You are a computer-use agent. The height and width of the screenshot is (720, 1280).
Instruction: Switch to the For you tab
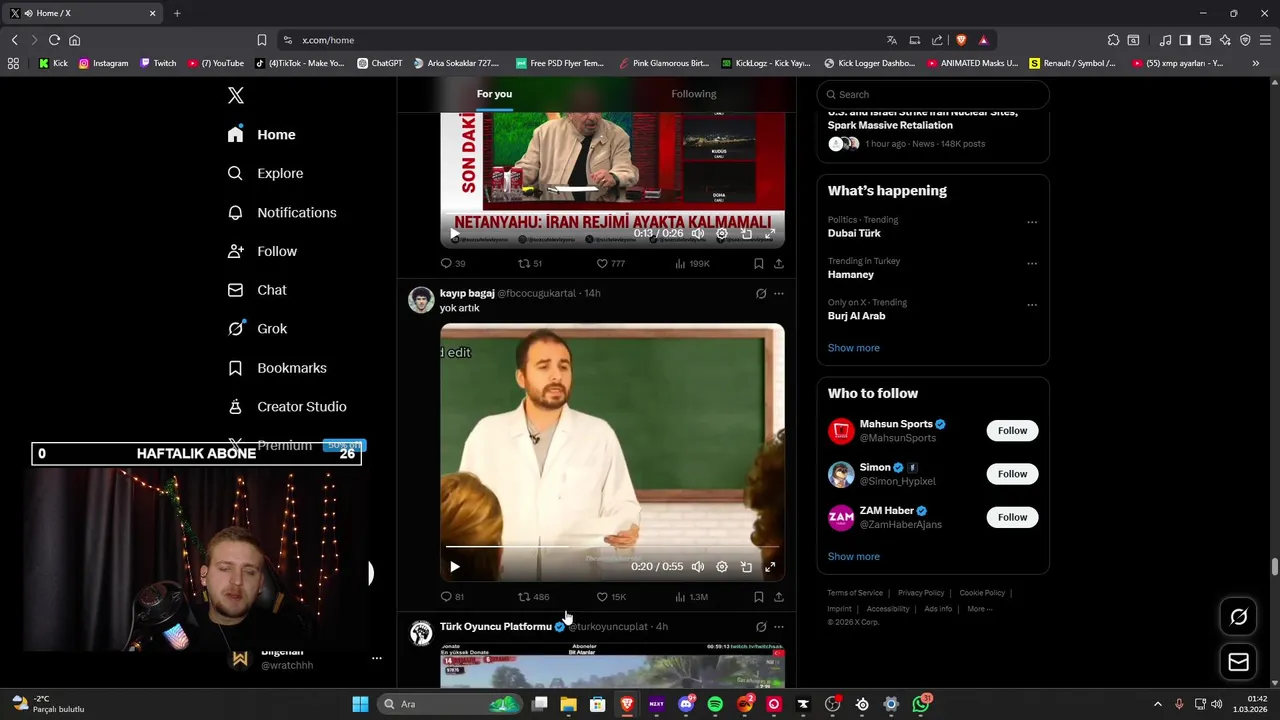click(494, 94)
